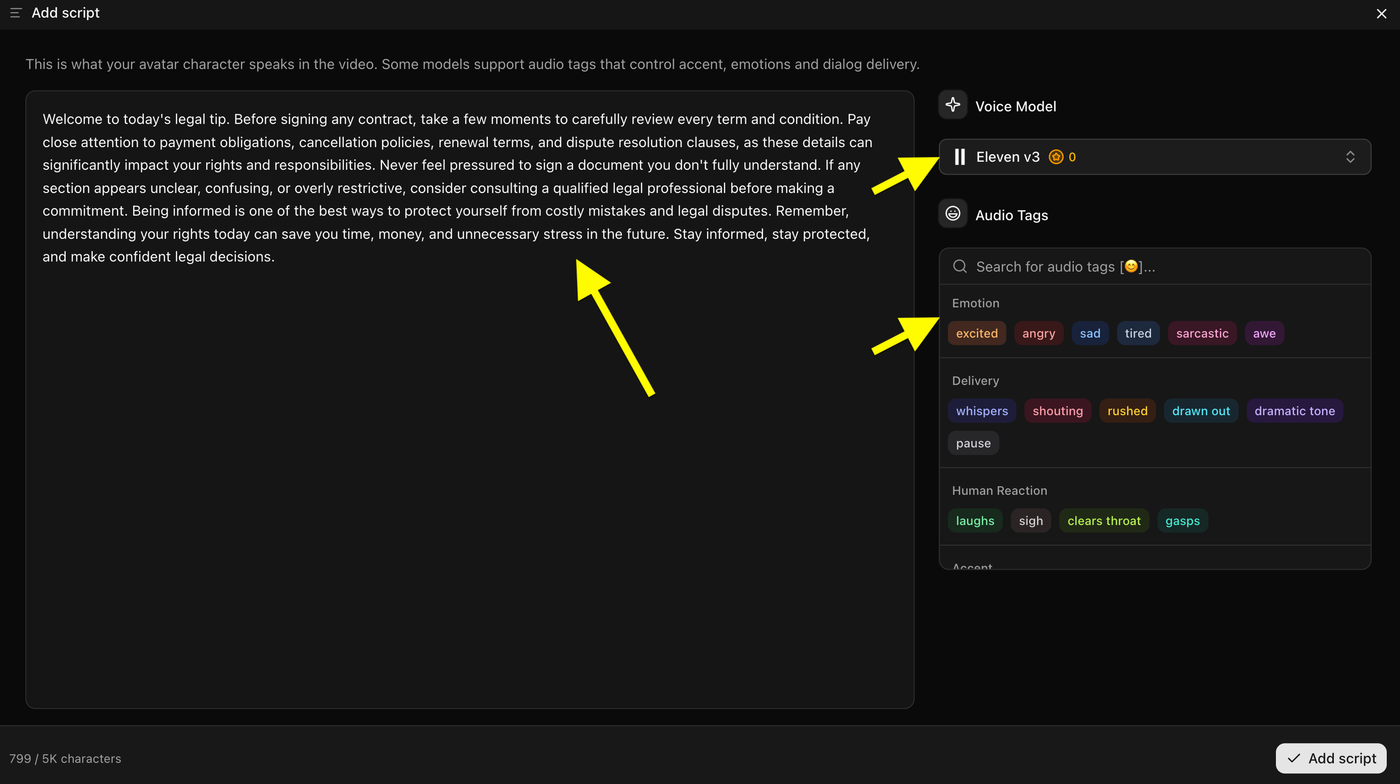Click the search magnifier icon in audio tags
The image size is (1400, 784).
(x=960, y=267)
